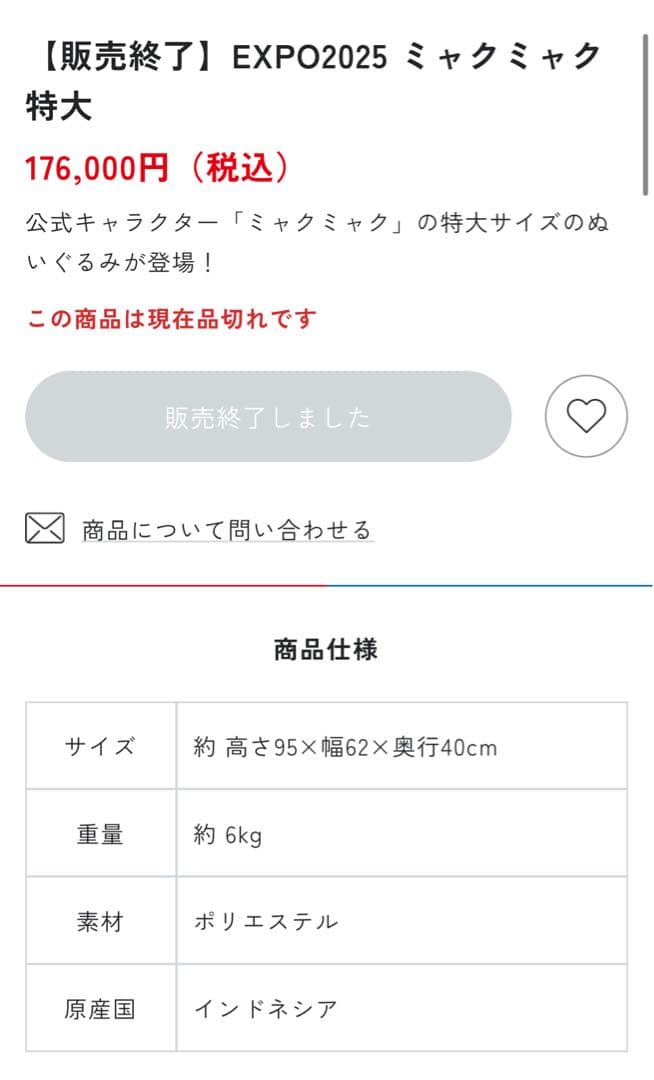654x1080 pixels.
Task: Select the サイズ row in the spec table
Action: click(x=100, y=746)
